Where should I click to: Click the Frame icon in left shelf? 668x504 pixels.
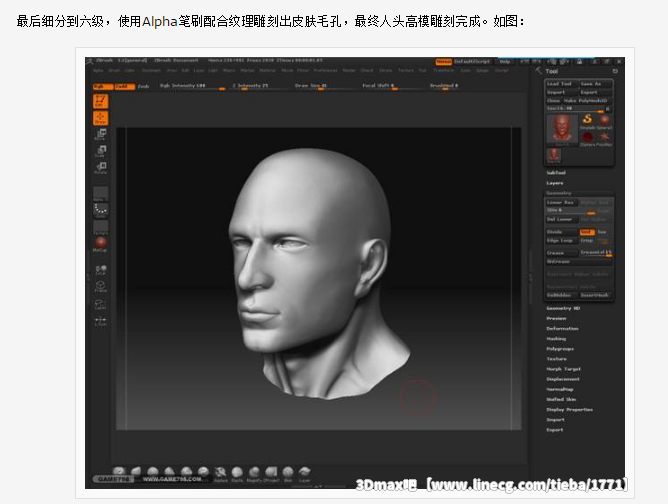click(x=101, y=287)
